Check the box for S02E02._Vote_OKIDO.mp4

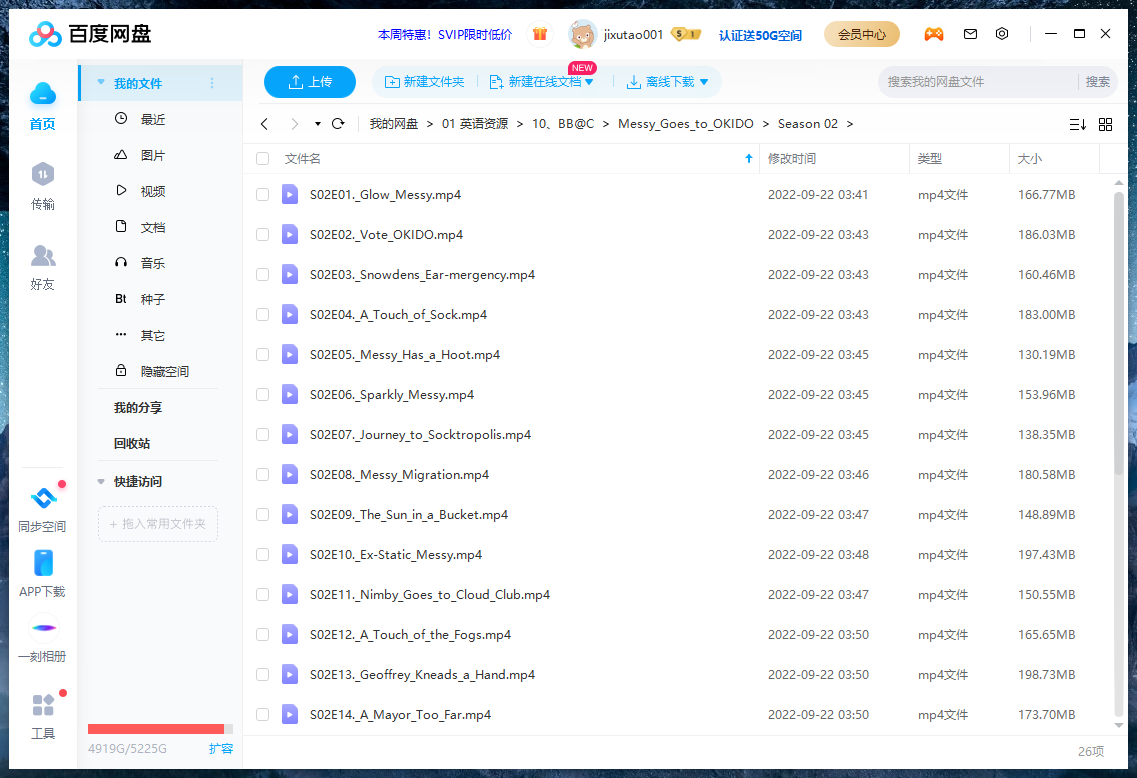pyautogui.click(x=262, y=234)
